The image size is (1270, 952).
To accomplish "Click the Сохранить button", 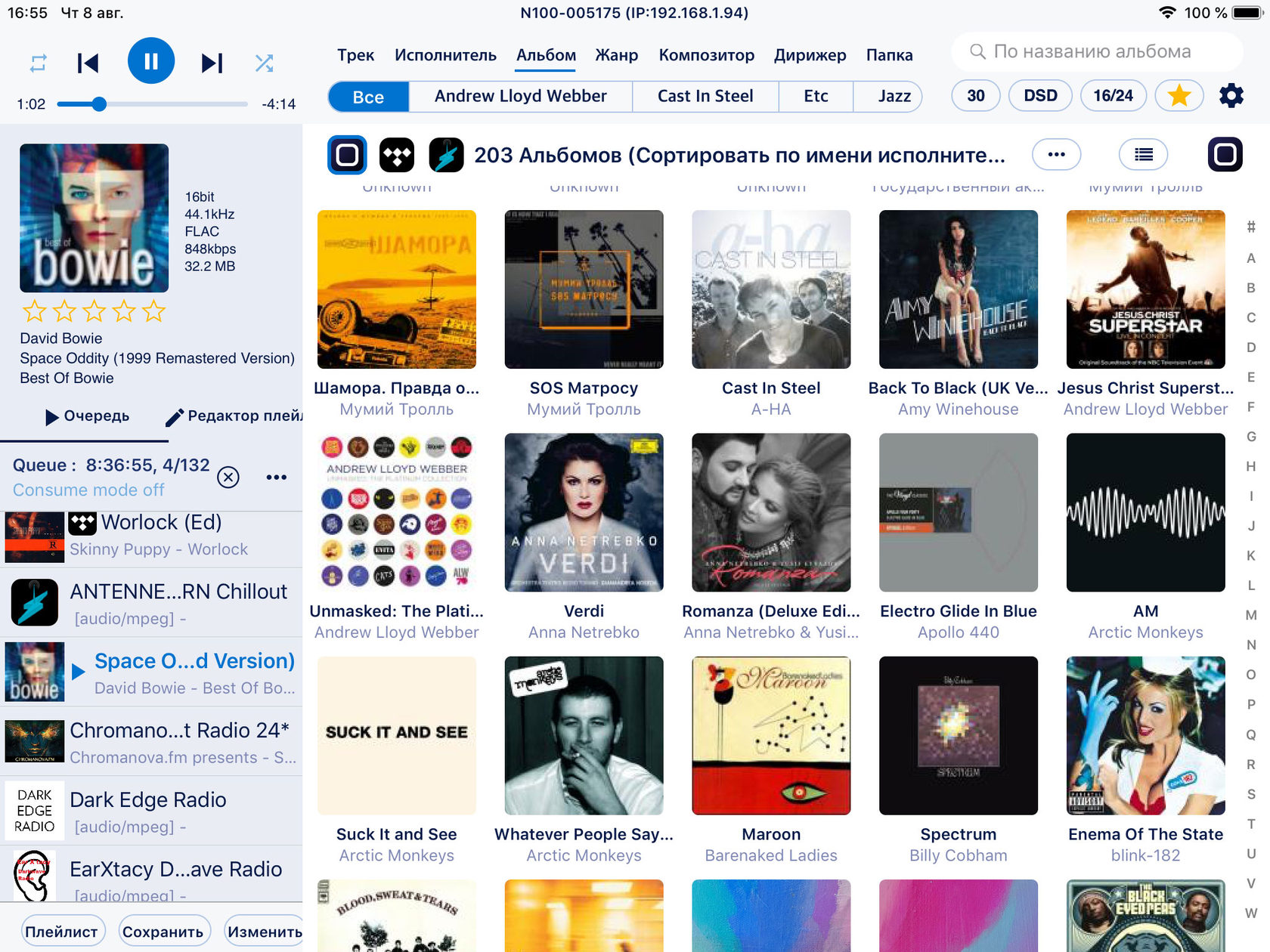I will [x=163, y=932].
